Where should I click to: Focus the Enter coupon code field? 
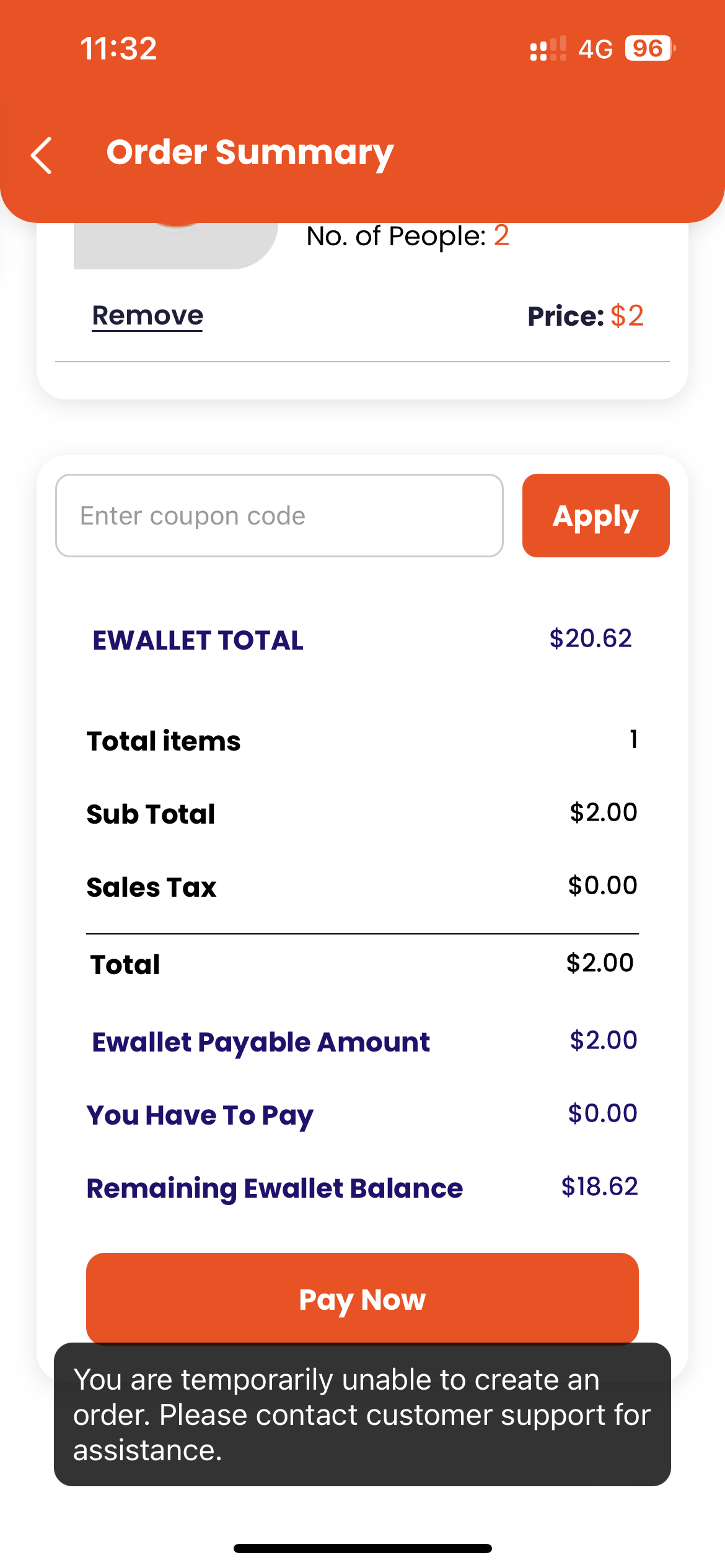click(279, 515)
